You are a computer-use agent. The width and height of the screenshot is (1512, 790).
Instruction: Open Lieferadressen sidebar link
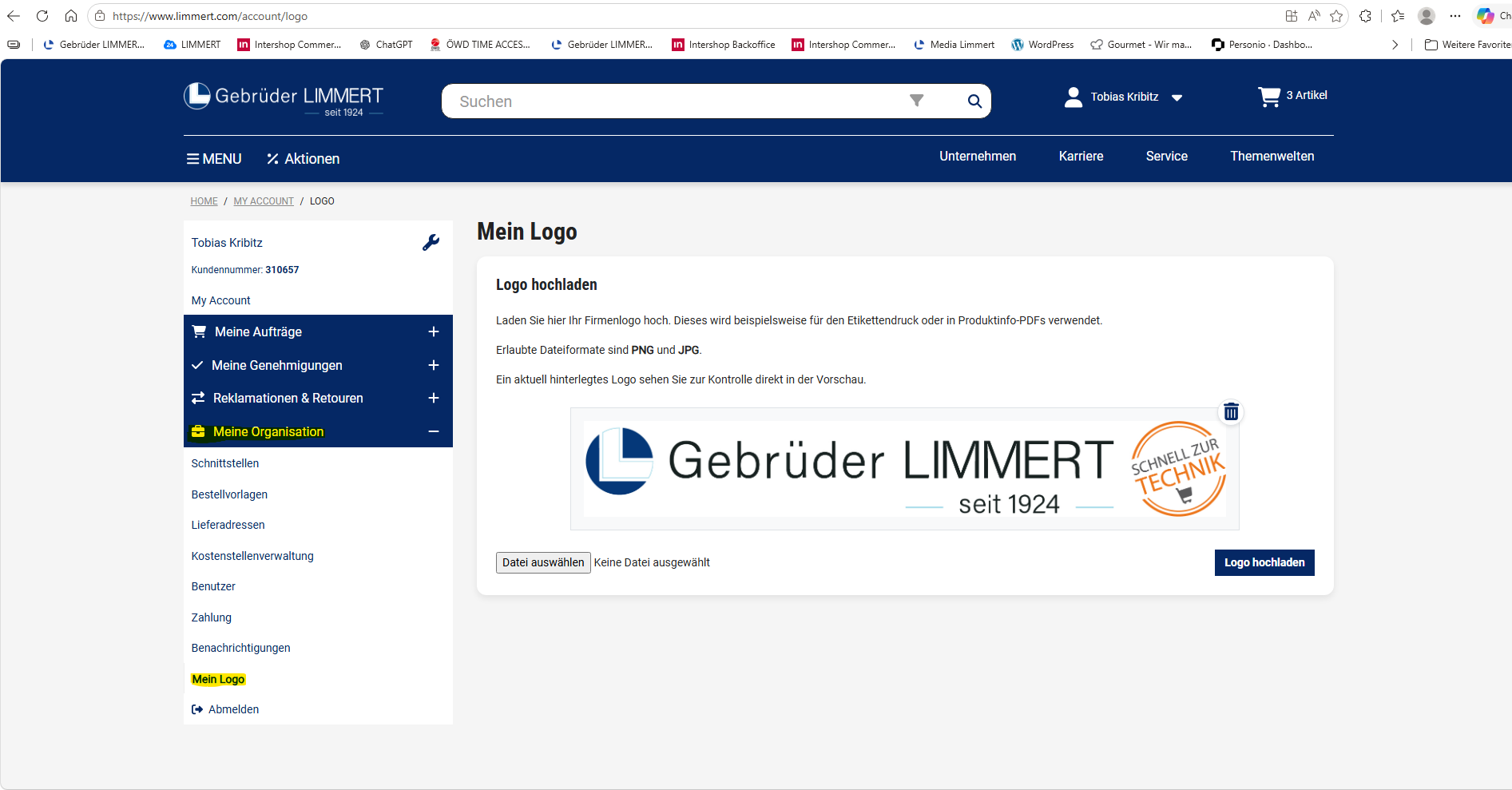click(x=228, y=525)
